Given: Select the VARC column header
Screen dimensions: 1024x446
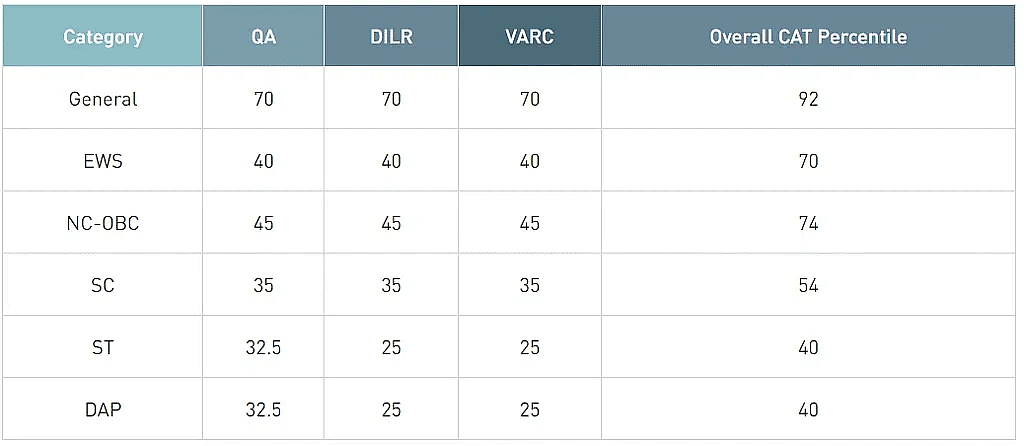Looking at the screenshot, I should pos(530,38).
